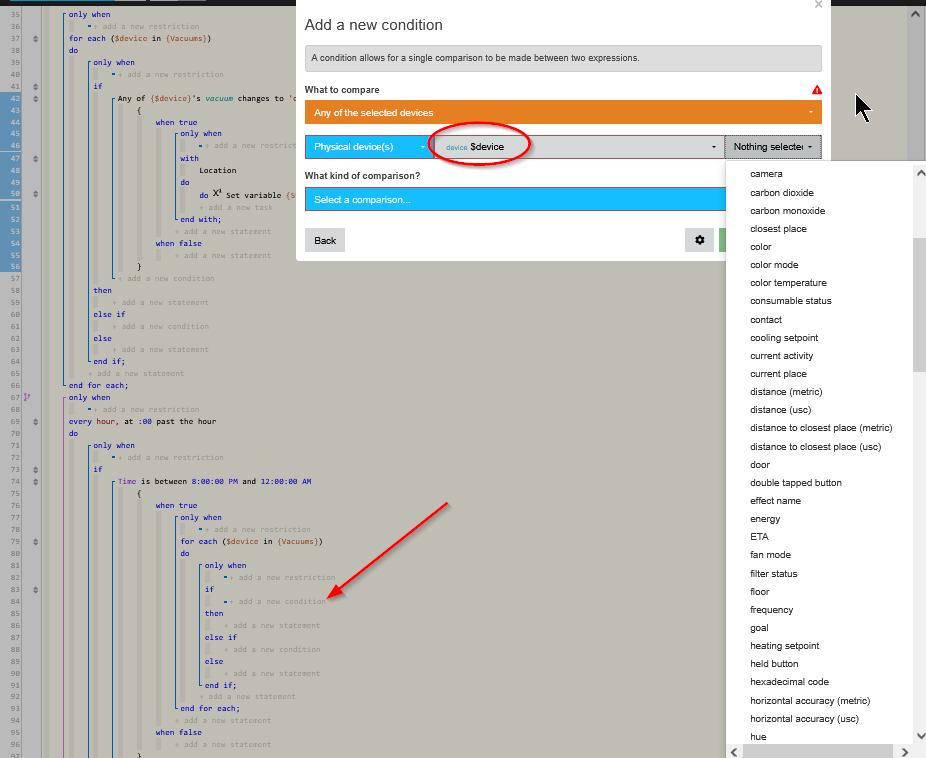Screen dimensions: 926x758
Task: Close the Add a new condition dialog
Action: tap(818, 5)
